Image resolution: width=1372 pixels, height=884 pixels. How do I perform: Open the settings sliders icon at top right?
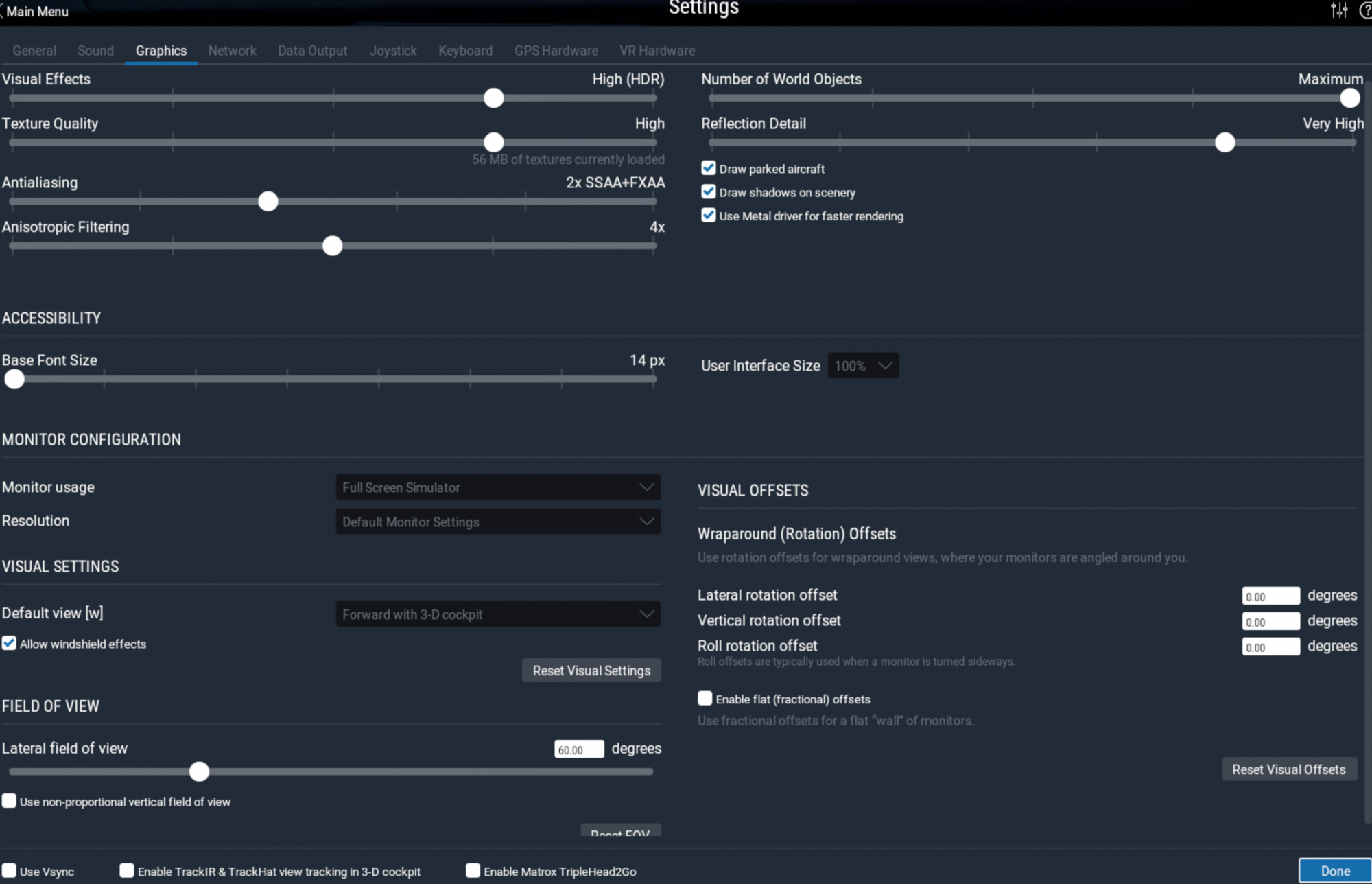tap(1338, 10)
